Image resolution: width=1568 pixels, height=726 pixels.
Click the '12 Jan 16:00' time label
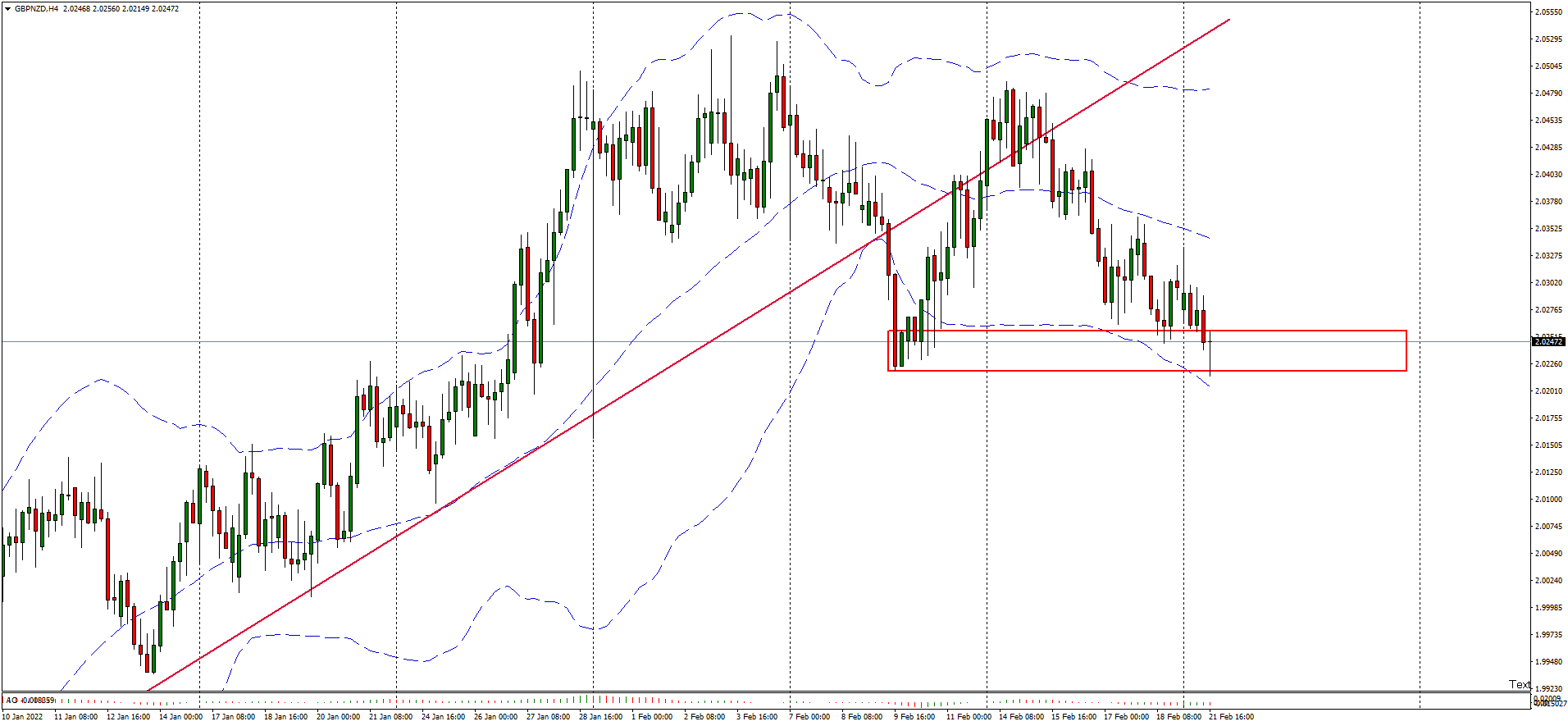128,717
